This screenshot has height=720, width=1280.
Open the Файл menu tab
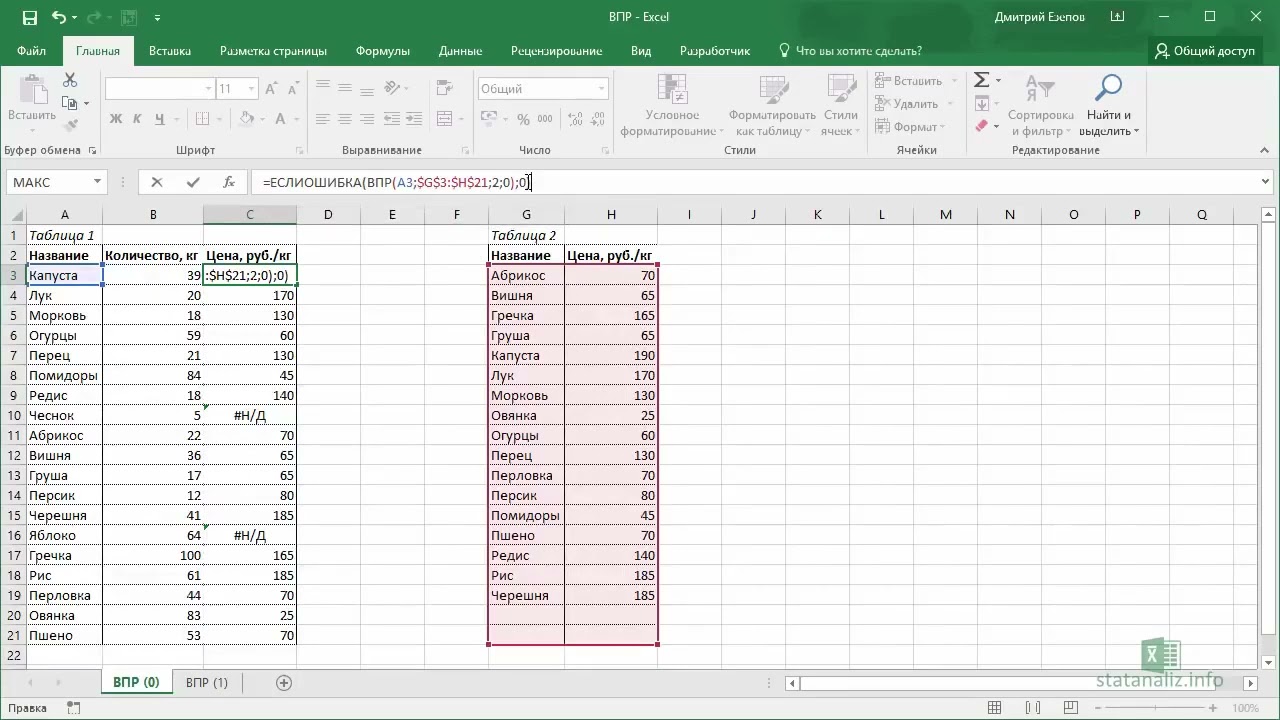pyautogui.click(x=32, y=51)
